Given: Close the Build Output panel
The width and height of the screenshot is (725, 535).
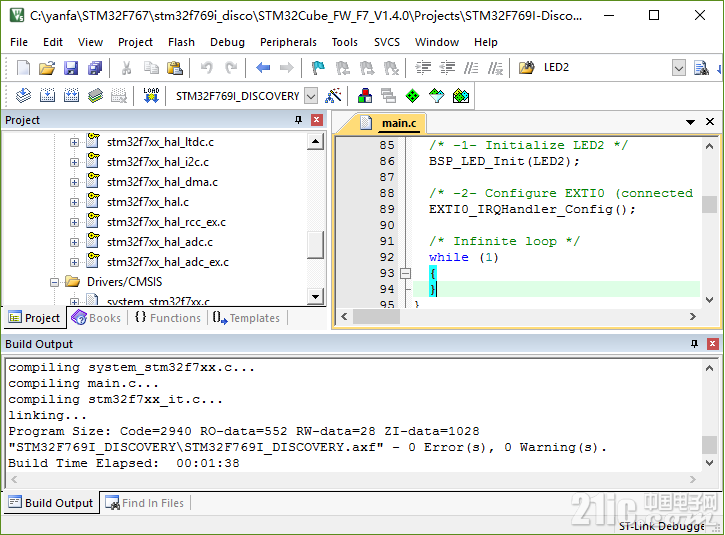Looking at the screenshot, I should click(x=713, y=344).
